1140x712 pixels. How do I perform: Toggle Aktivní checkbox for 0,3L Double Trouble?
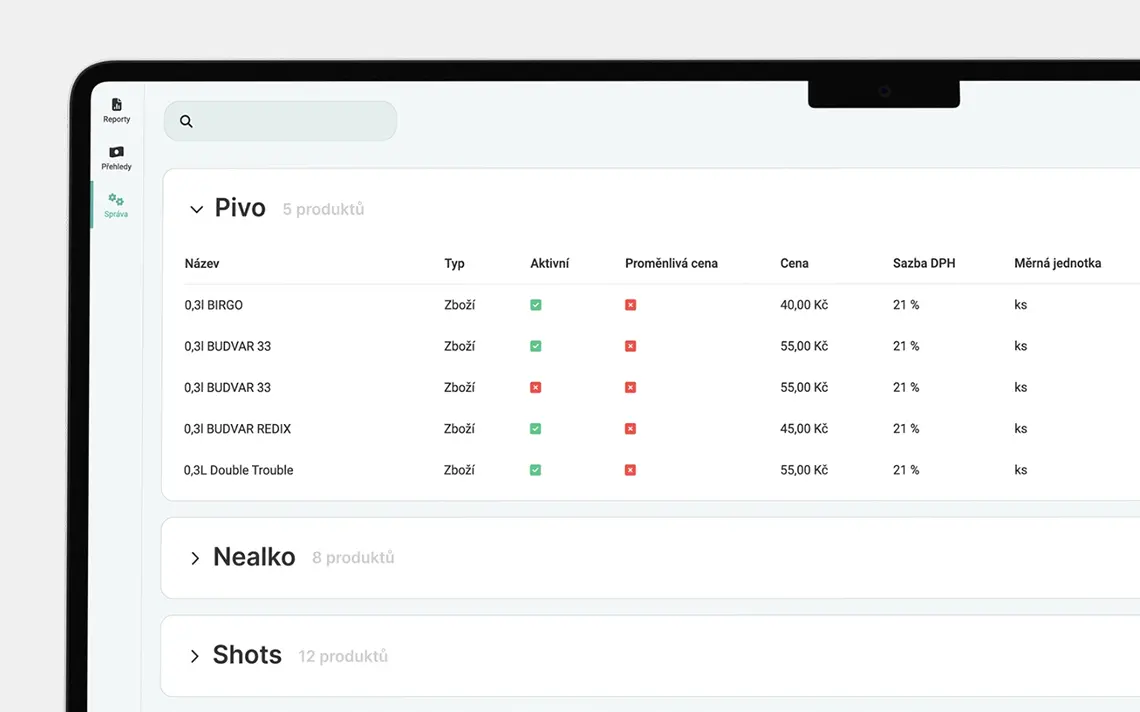click(536, 470)
